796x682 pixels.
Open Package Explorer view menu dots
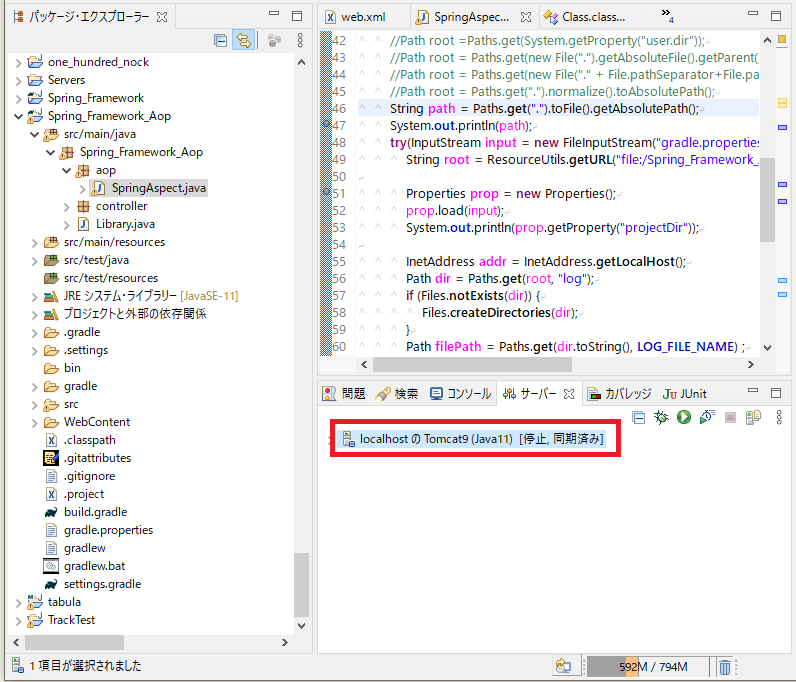(300, 41)
